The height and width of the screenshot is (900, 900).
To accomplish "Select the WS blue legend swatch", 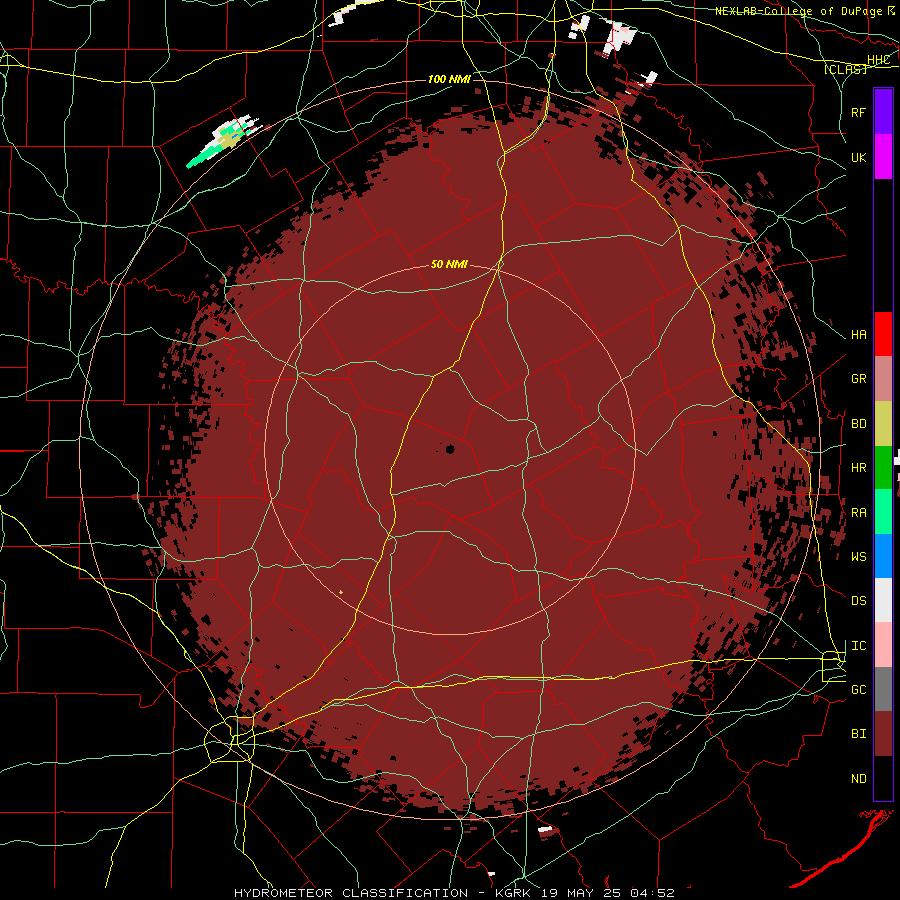I will click(883, 556).
